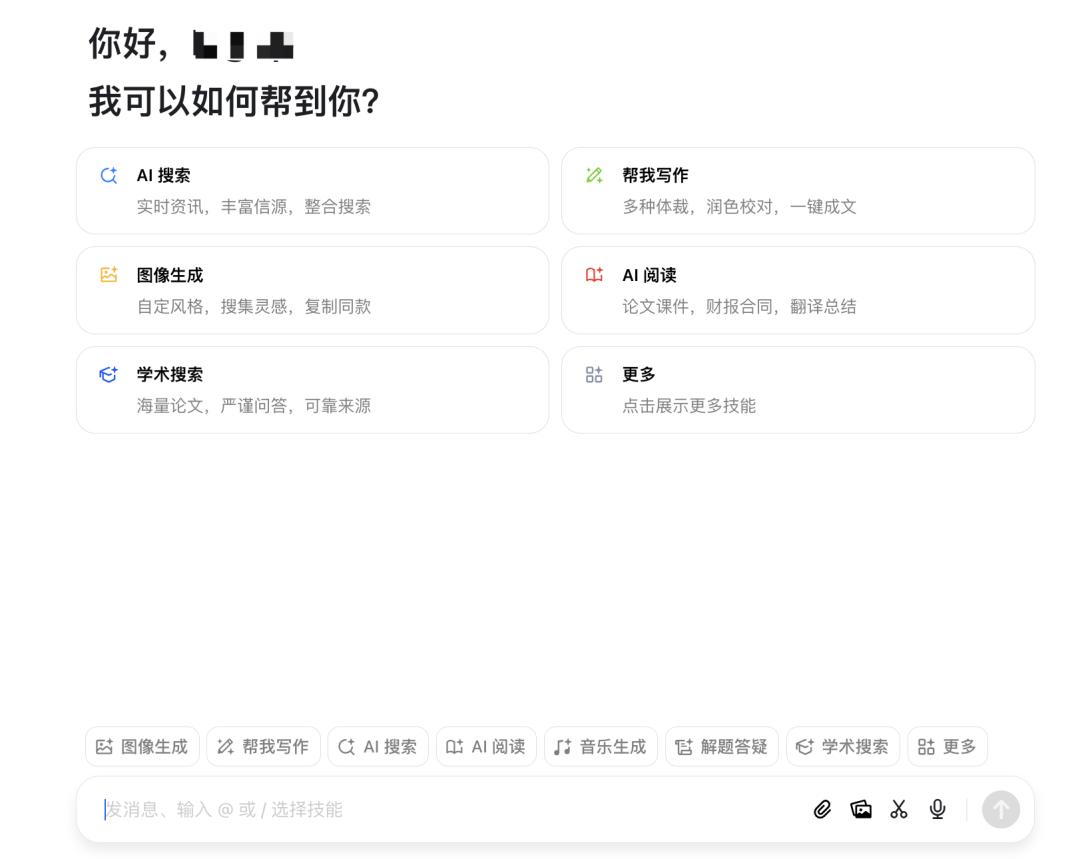Click the AI 搜索 card icon
The width and height of the screenshot is (1080, 859).
click(x=109, y=176)
